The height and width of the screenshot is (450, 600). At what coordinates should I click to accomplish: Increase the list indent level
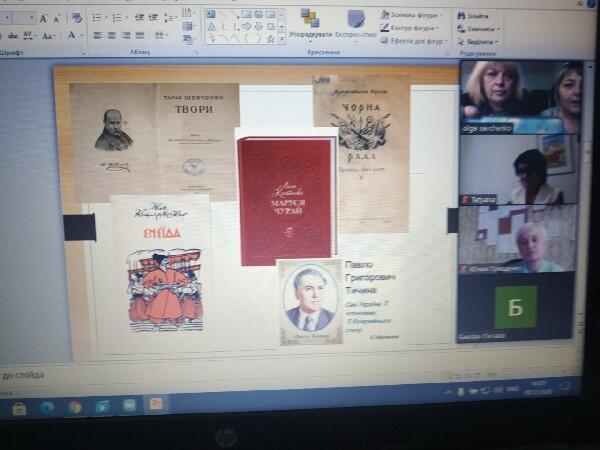click(153, 17)
